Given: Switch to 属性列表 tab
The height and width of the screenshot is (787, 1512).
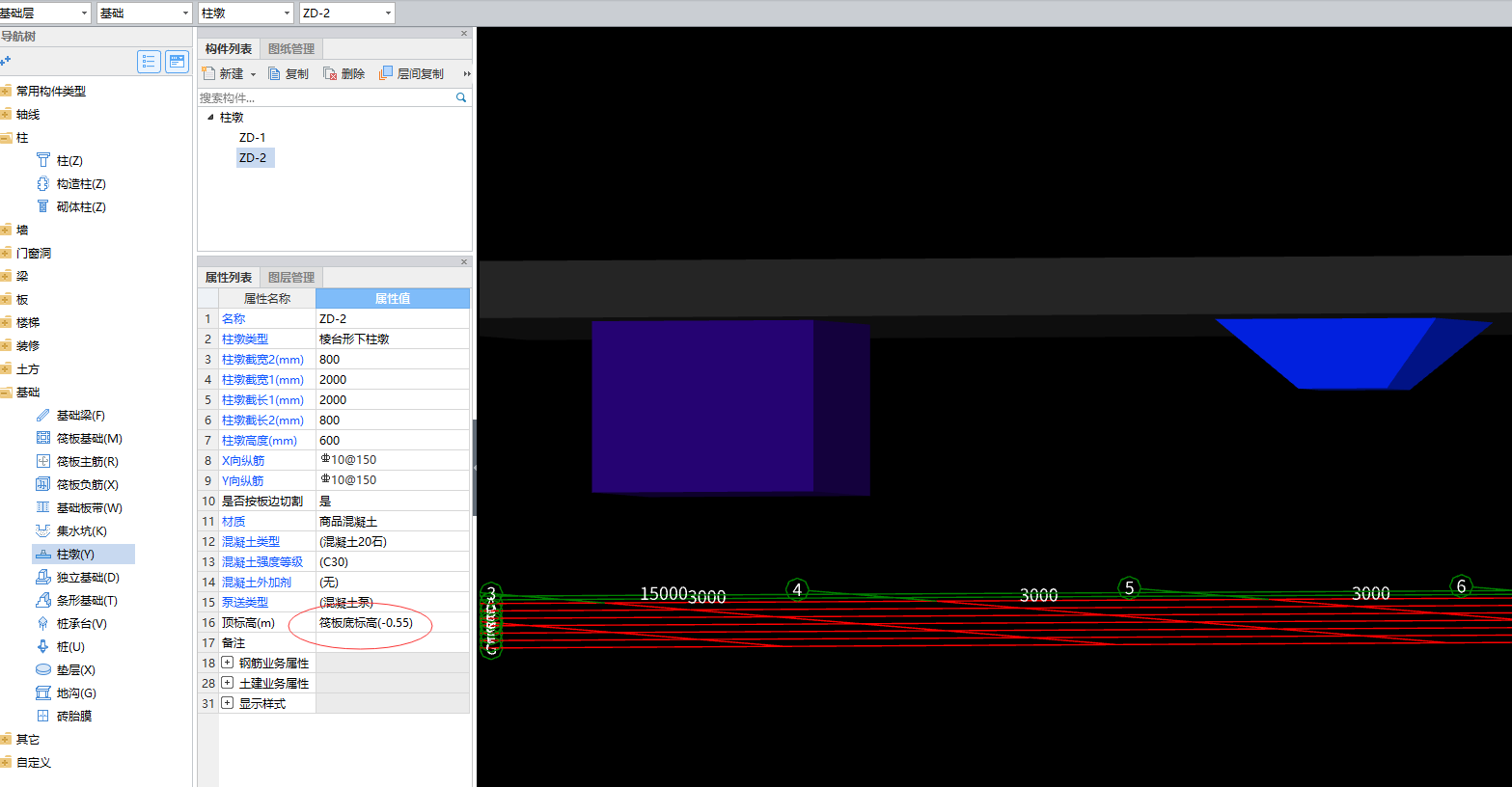Looking at the screenshot, I should coord(229,277).
